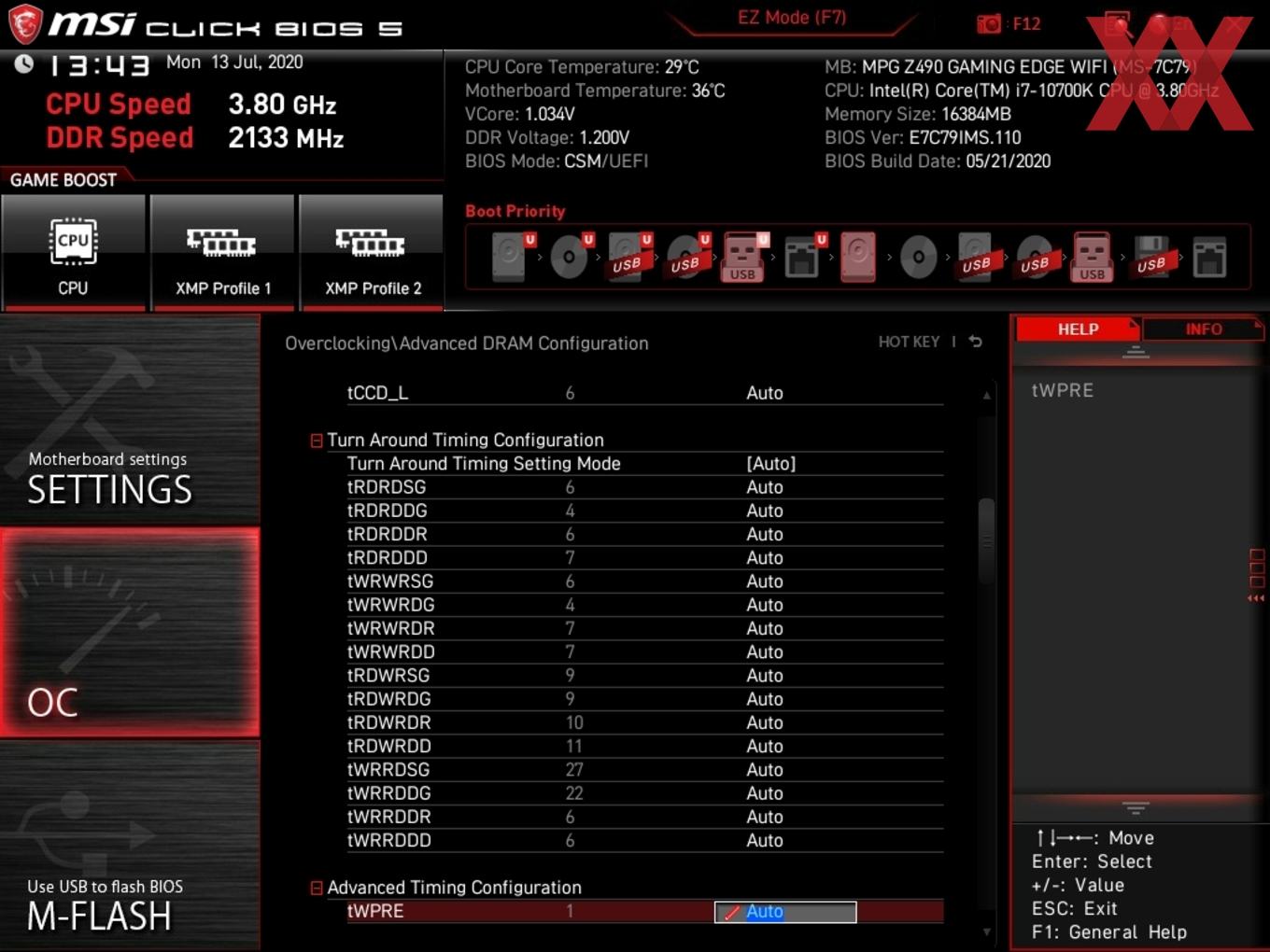The height and width of the screenshot is (952, 1270).
Task: Switch to the INFO tab
Action: pyautogui.click(x=1203, y=329)
